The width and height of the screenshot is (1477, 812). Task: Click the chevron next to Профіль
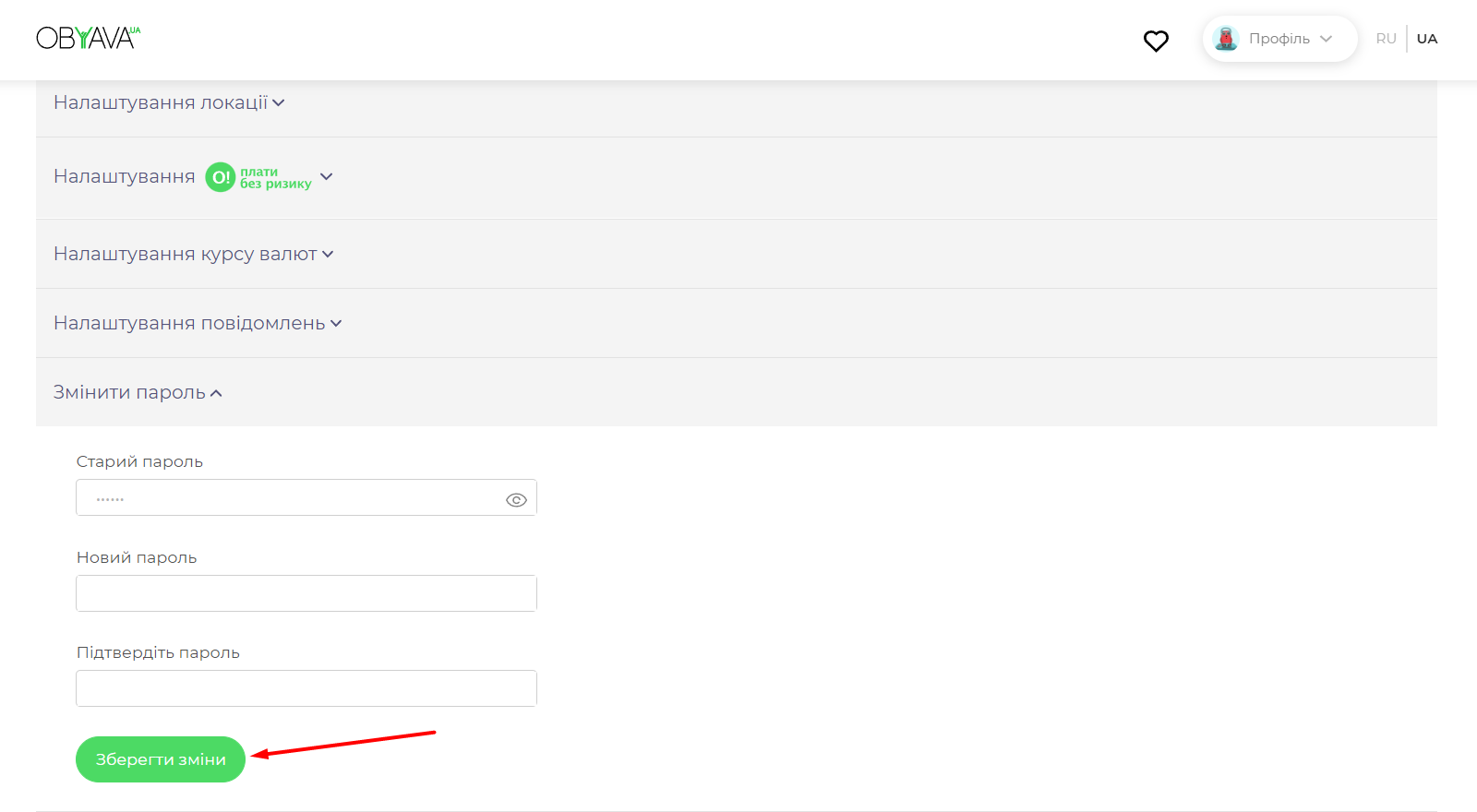pos(1327,39)
